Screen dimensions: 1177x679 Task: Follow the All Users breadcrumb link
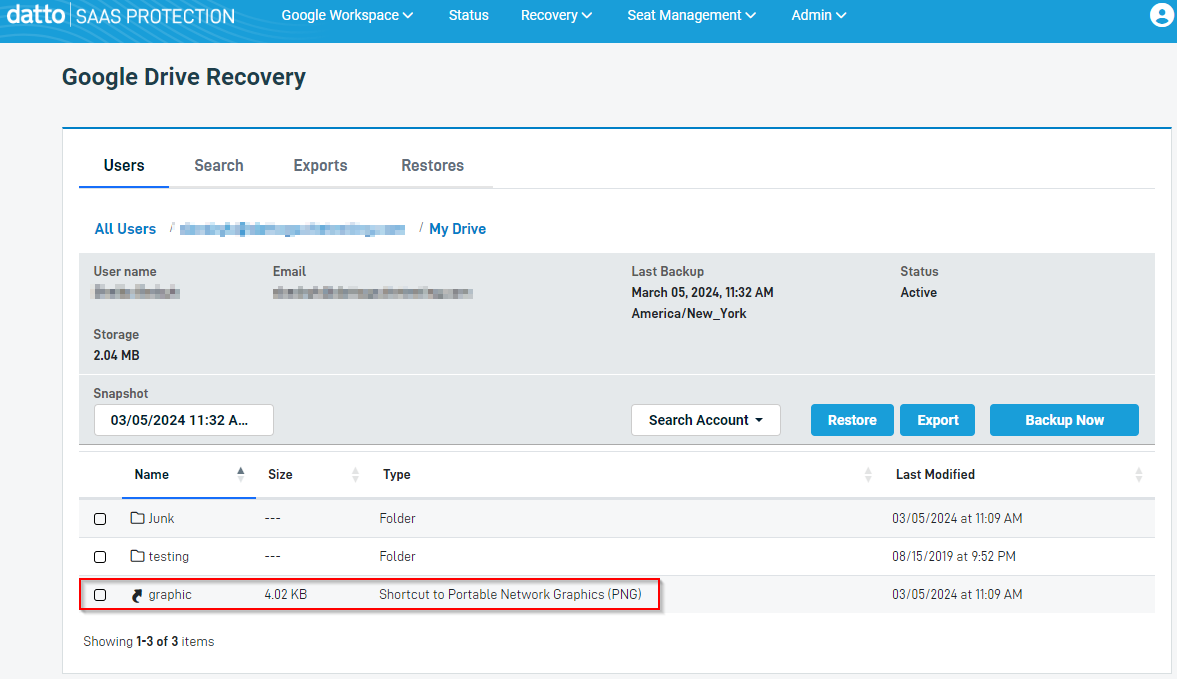(x=125, y=229)
